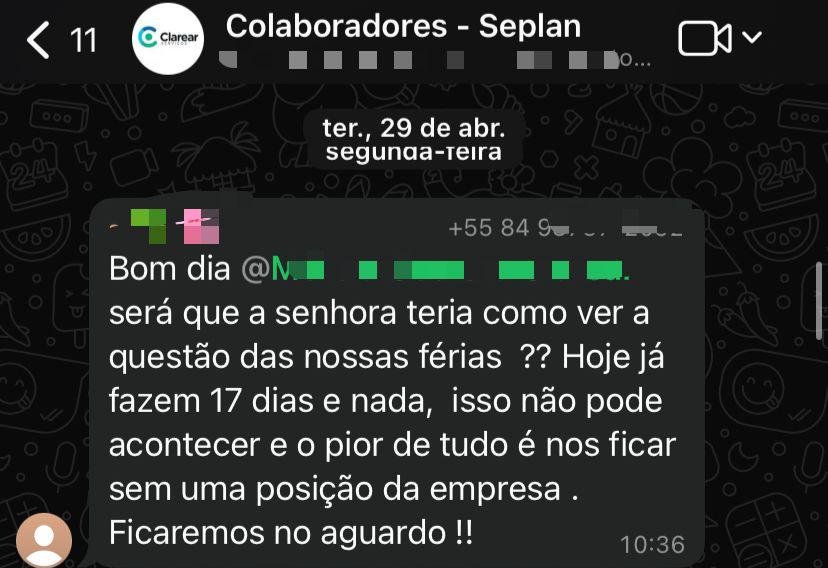The width and height of the screenshot is (828, 568).
Task: Select the message starting 'será que a senhora'
Action: [392, 400]
